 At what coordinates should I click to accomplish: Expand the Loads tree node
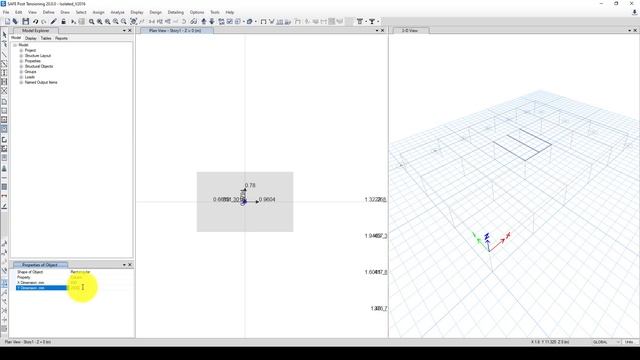(x=21, y=77)
